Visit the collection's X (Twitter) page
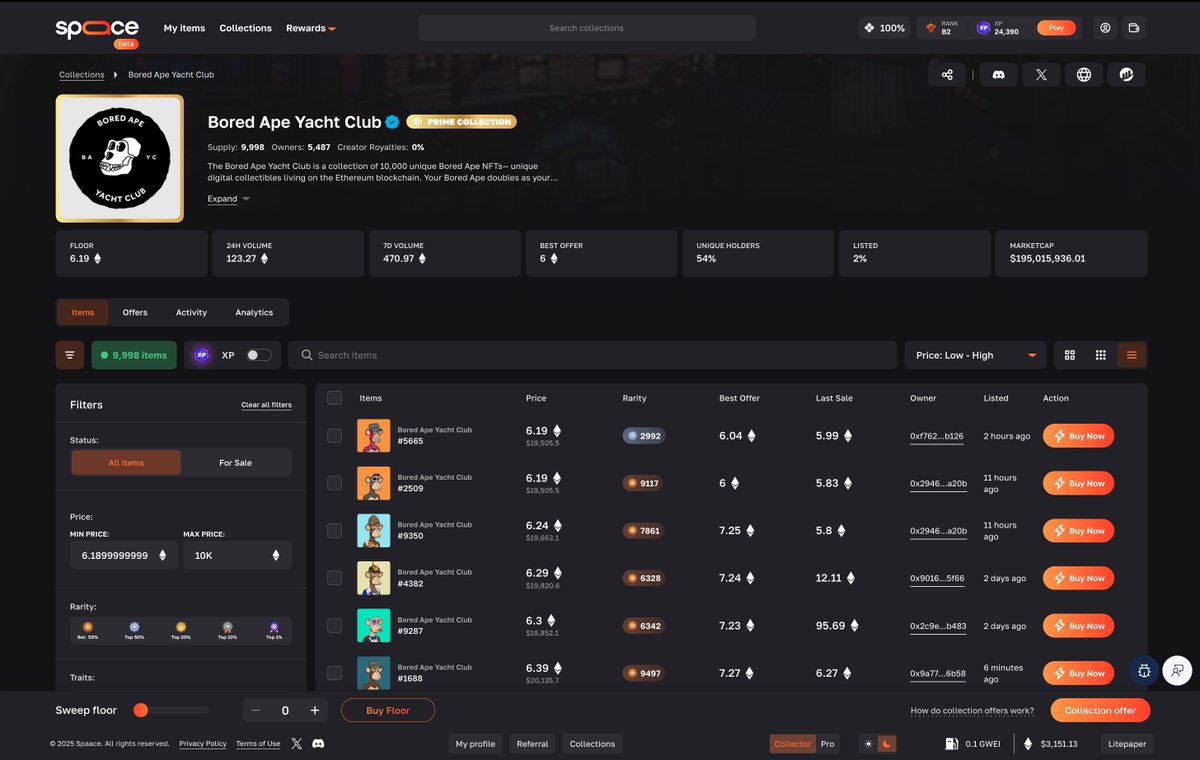The height and width of the screenshot is (760, 1200). 1041,74
